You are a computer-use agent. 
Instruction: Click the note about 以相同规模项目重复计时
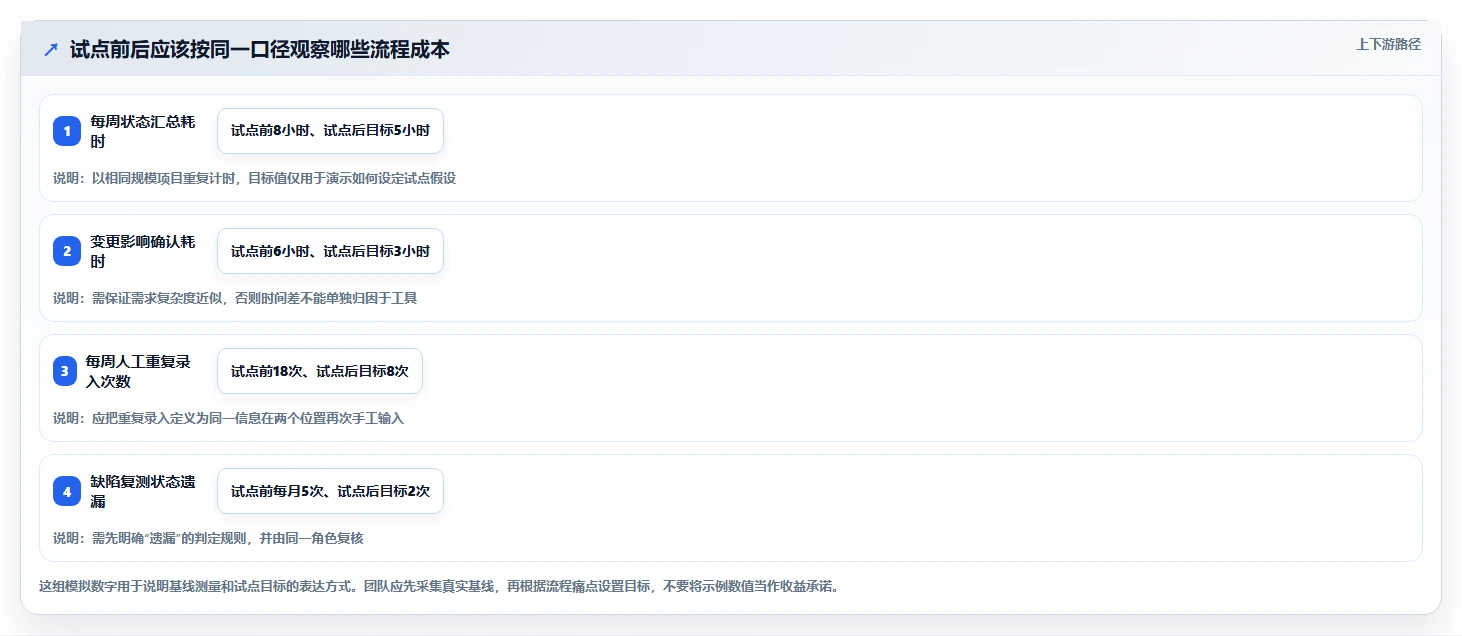point(254,178)
